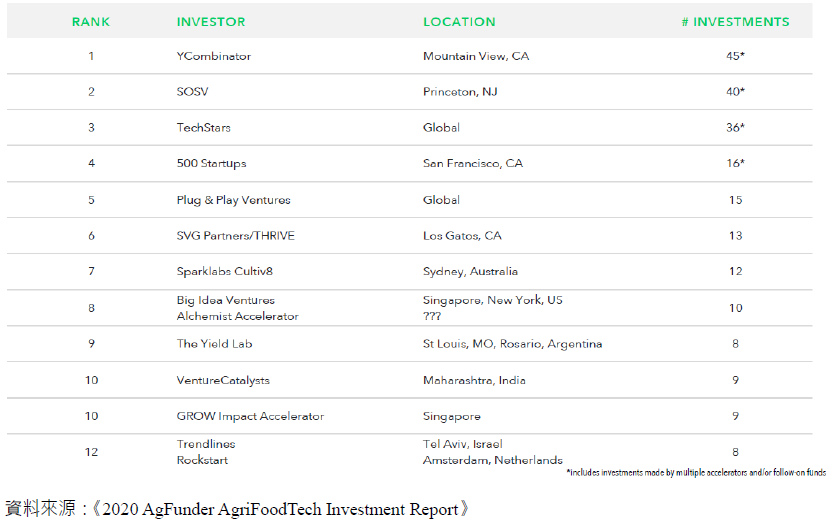Viewport: 833px width, 523px height.
Task: Click Trendlines row's 8 investments value
Action: click(736, 452)
